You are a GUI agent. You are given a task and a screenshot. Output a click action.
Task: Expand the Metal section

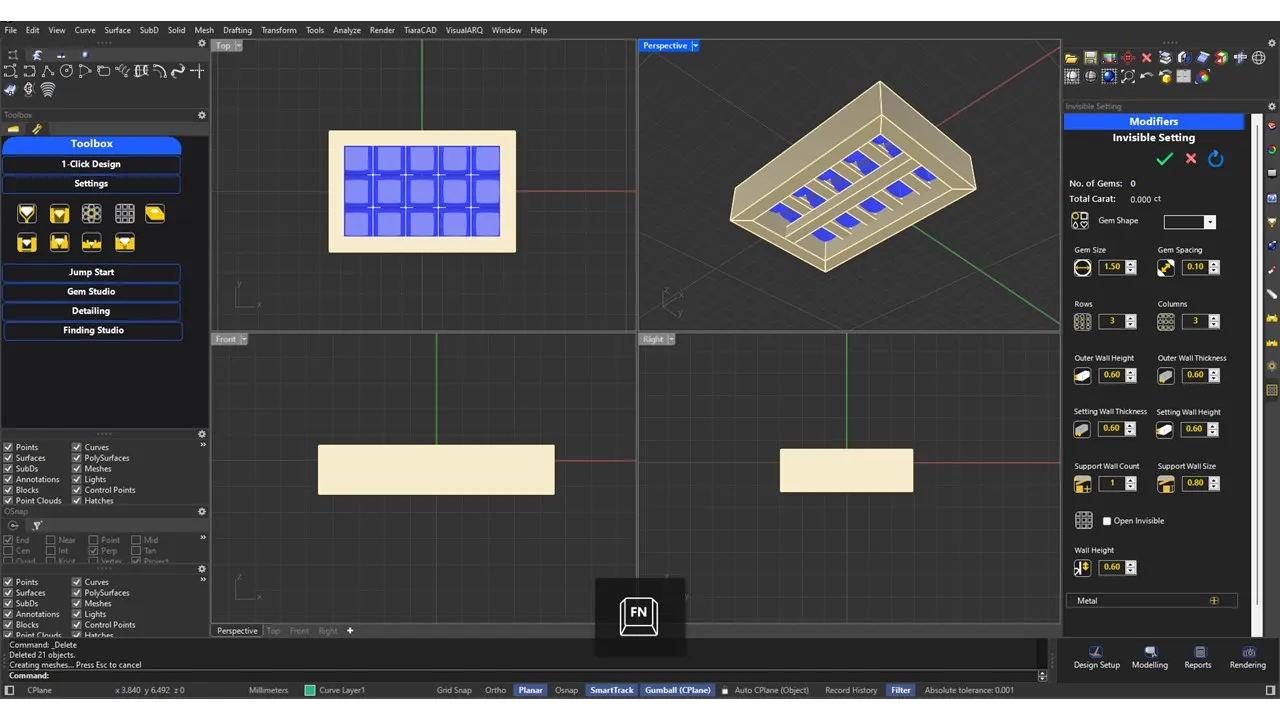(x=1214, y=601)
